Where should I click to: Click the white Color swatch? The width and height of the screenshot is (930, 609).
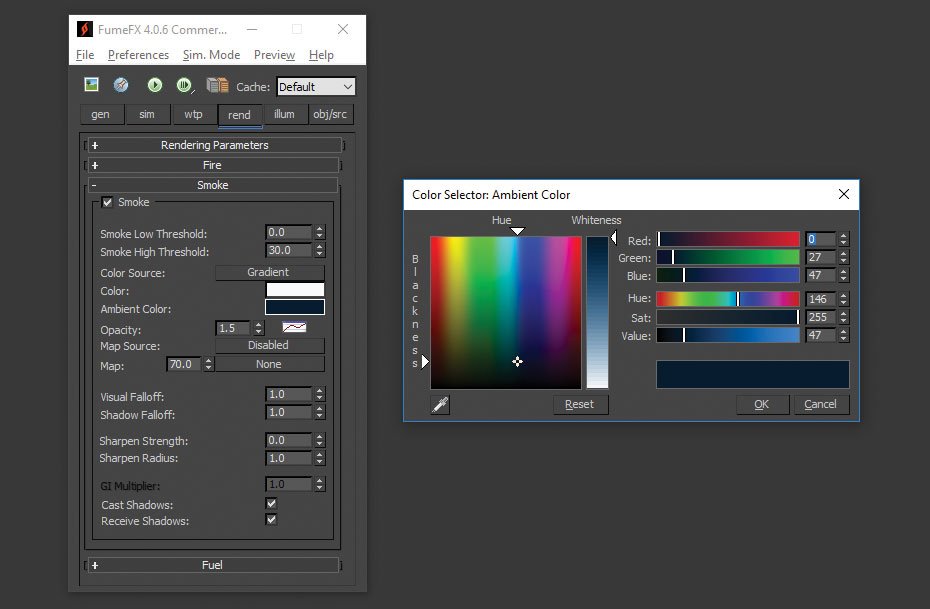(x=295, y=289)
